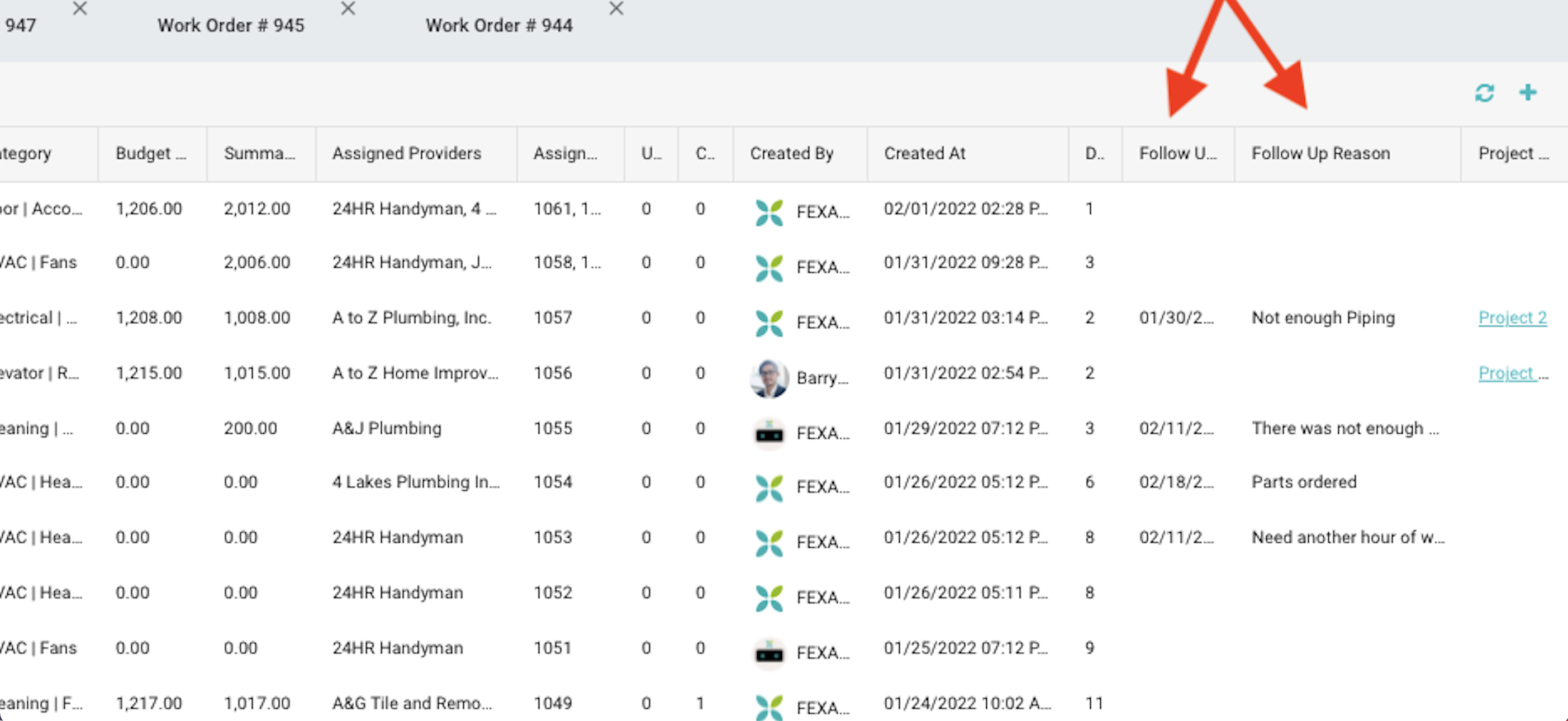Sort by Follow Up Reason column header
The width and height of the screenshot is (1568, 721).
[x=1320, y=154]
